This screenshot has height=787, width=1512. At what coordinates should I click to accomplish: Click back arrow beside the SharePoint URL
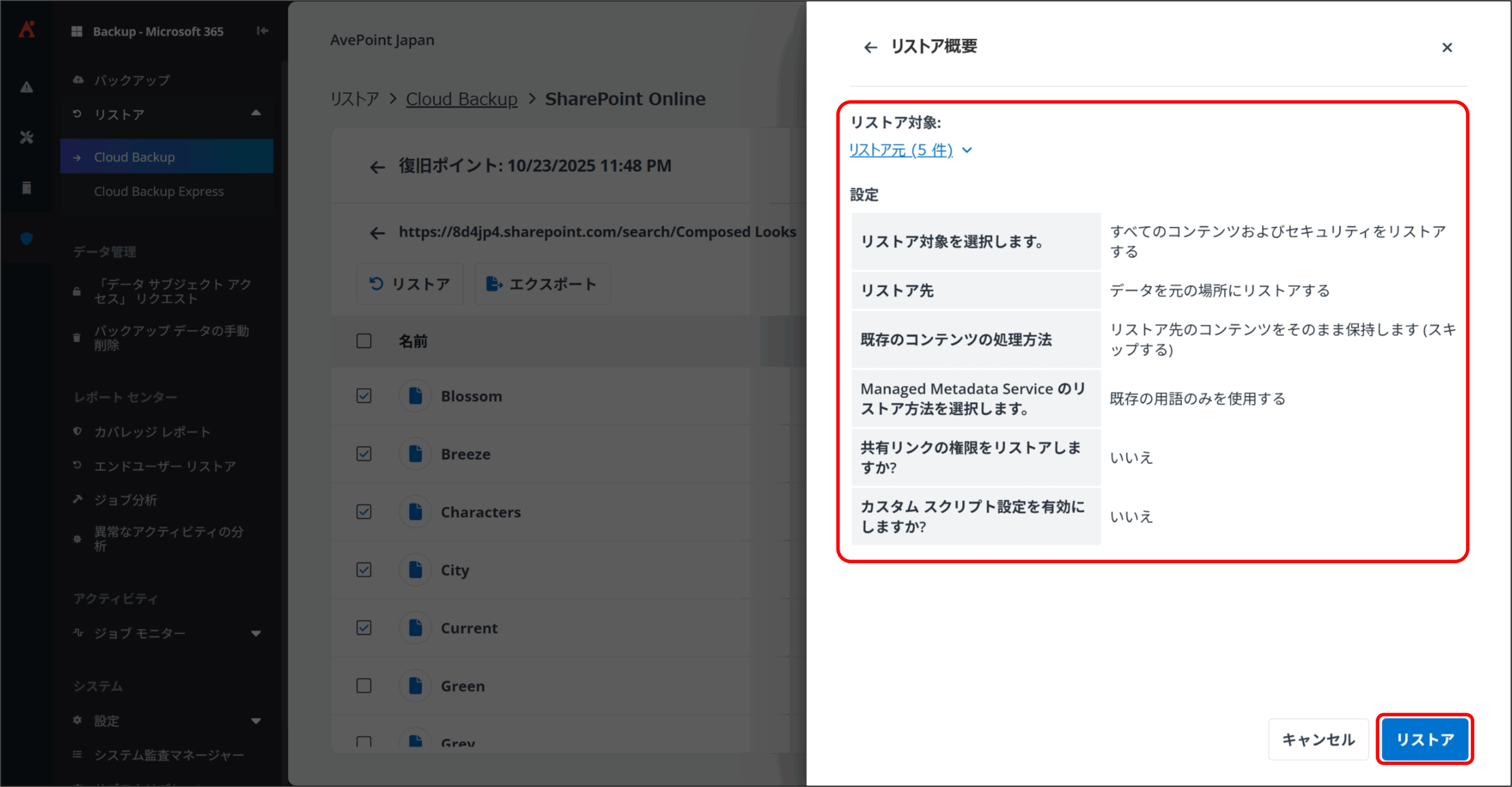[x=377, y=233]
